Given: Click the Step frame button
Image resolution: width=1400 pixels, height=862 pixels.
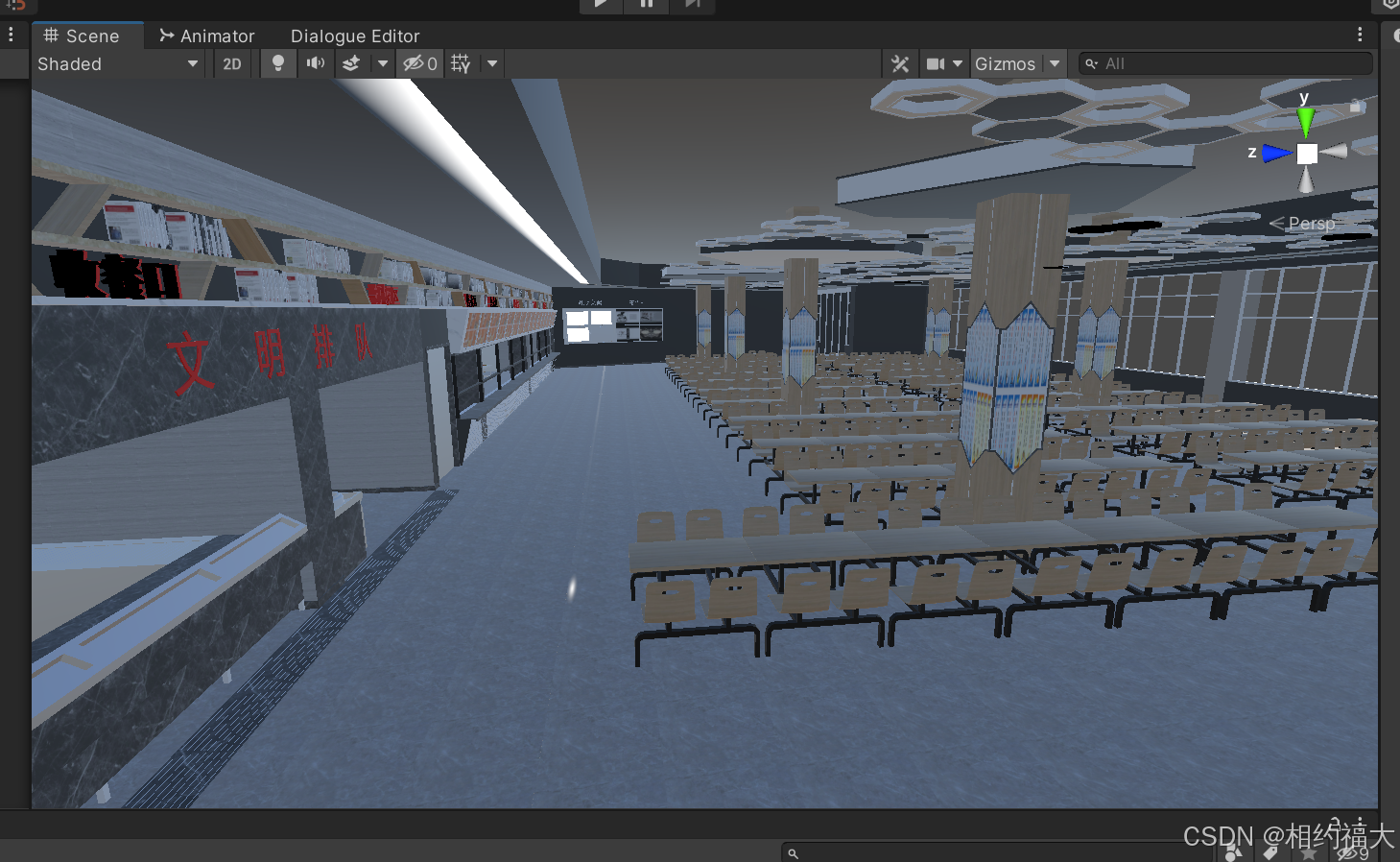Looking at the screenshot, I should 692,4.
